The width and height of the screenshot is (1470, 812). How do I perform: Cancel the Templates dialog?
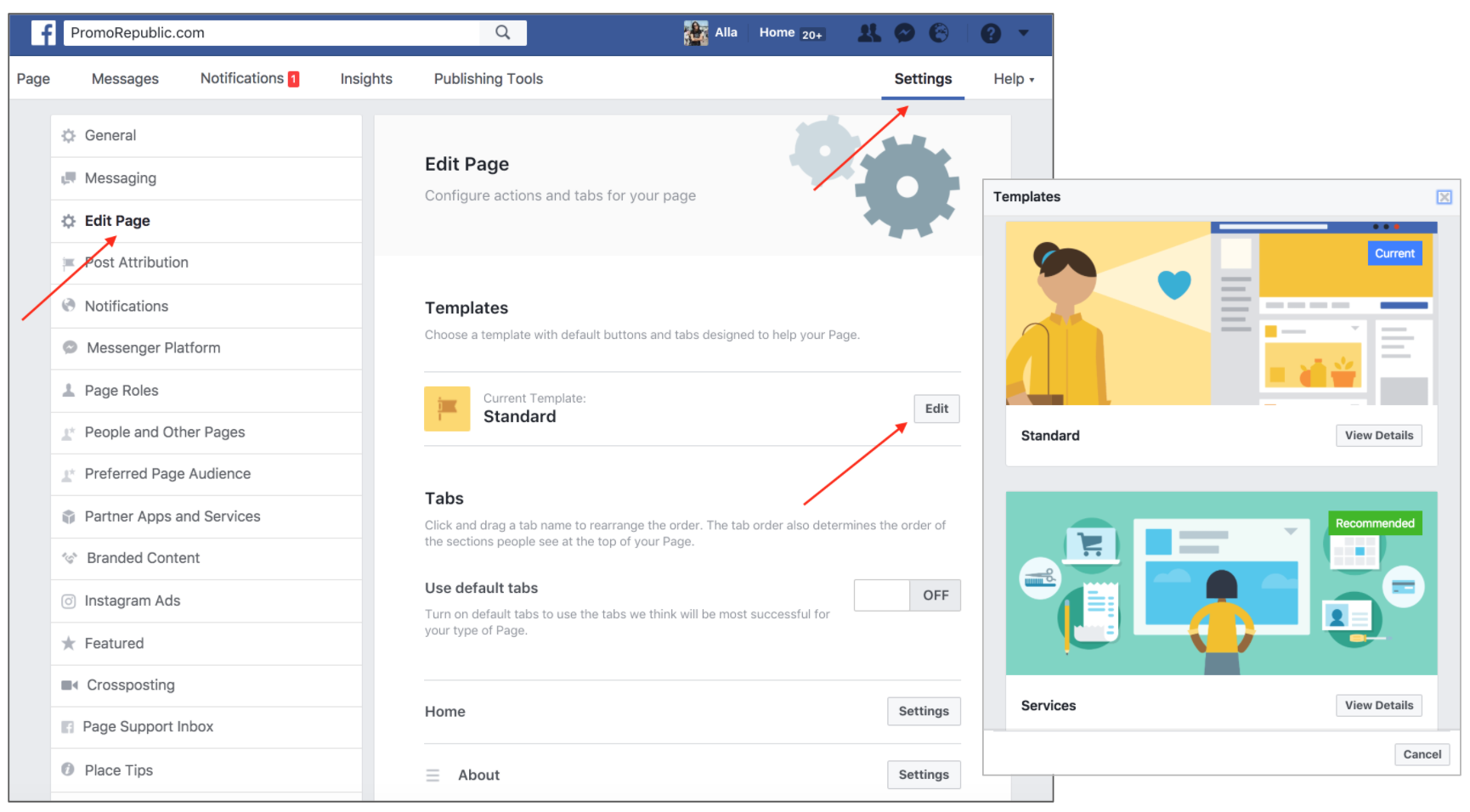tap(1422, 754)
